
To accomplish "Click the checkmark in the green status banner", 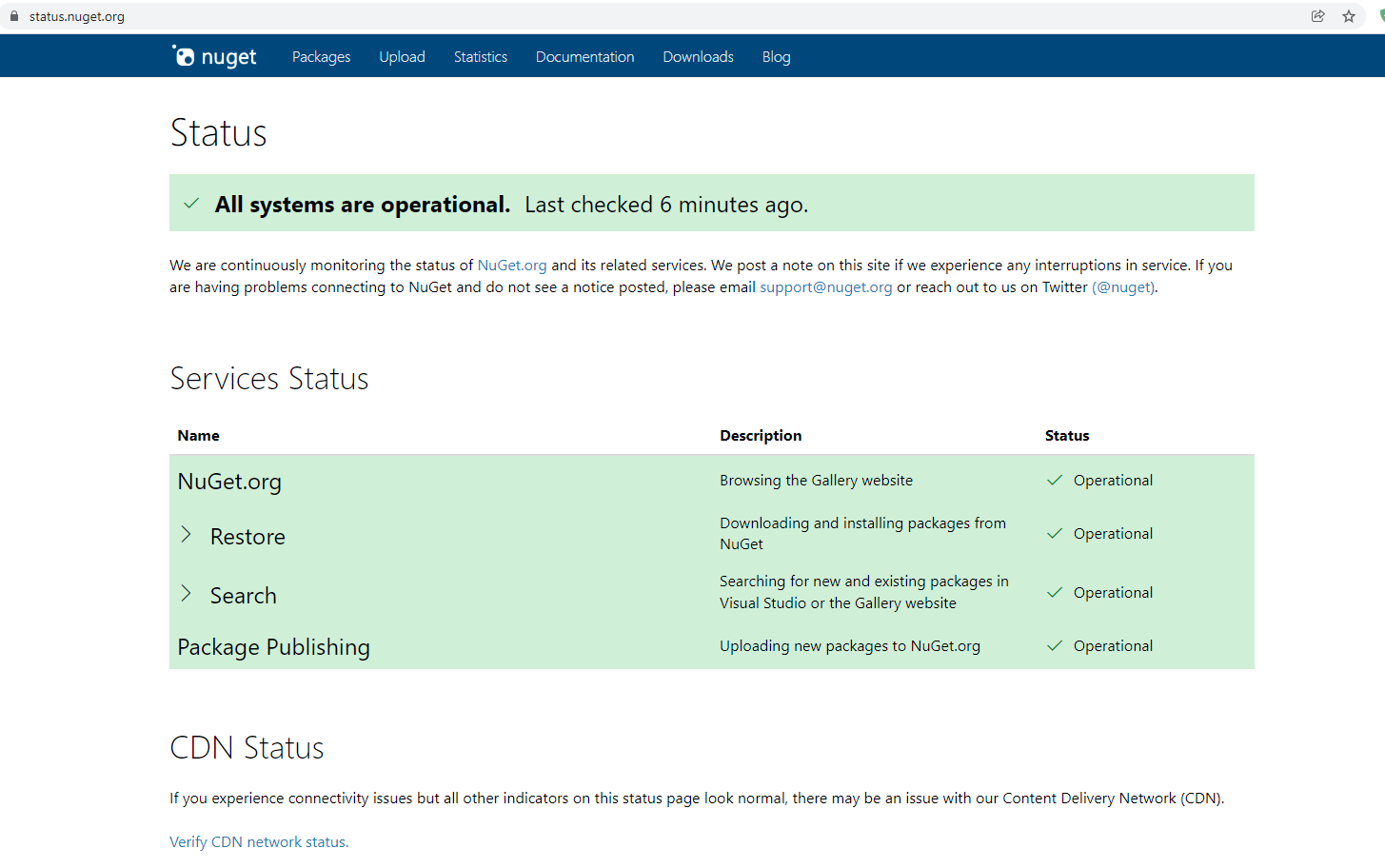I will click(190, 203).
